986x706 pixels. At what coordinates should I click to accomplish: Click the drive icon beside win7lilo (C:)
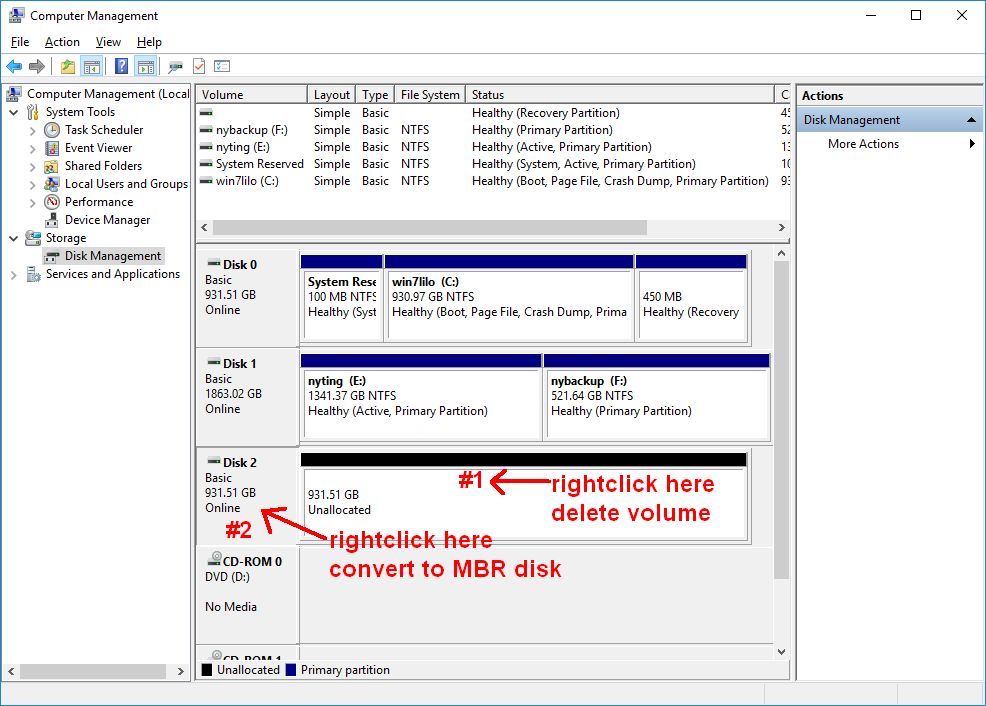tap(206, 181)
